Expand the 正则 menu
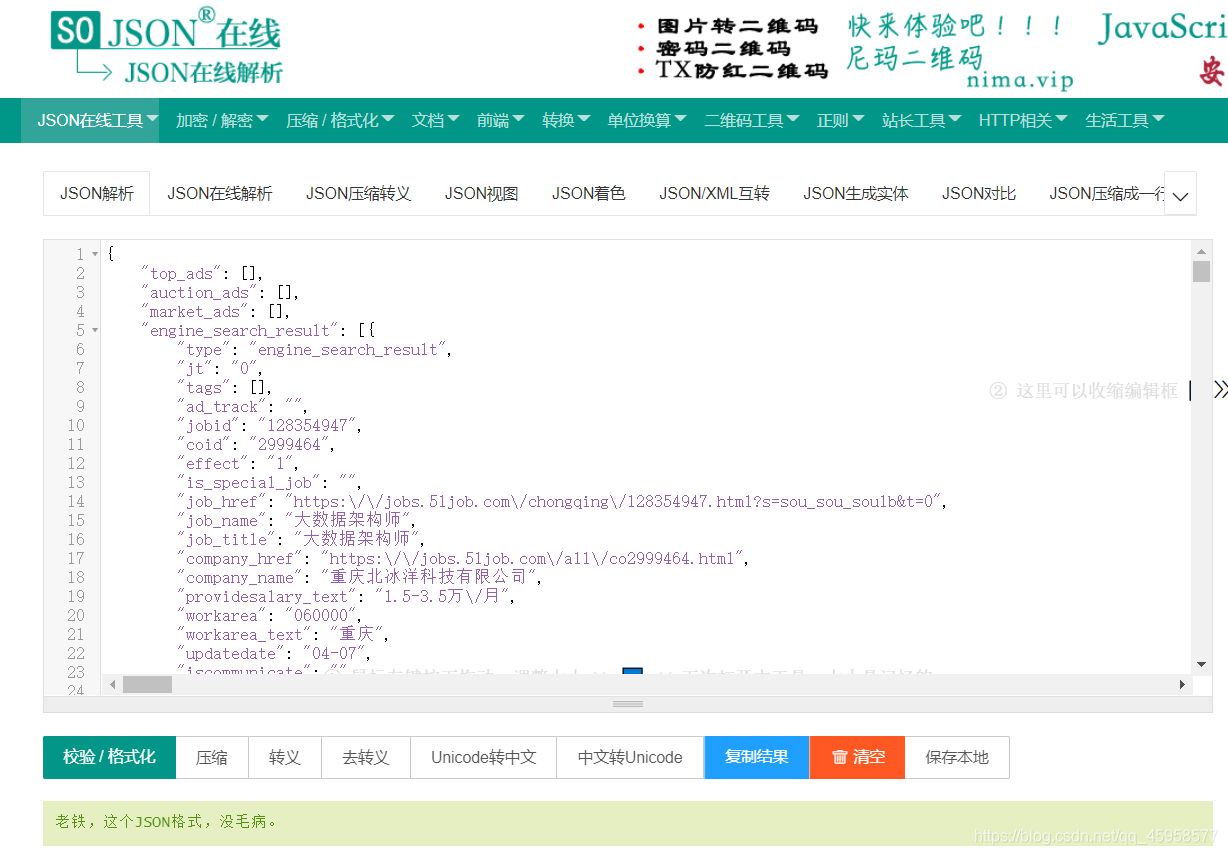Image resolution: width=1228 pixels, height=855 pixels. coord(840,120)
